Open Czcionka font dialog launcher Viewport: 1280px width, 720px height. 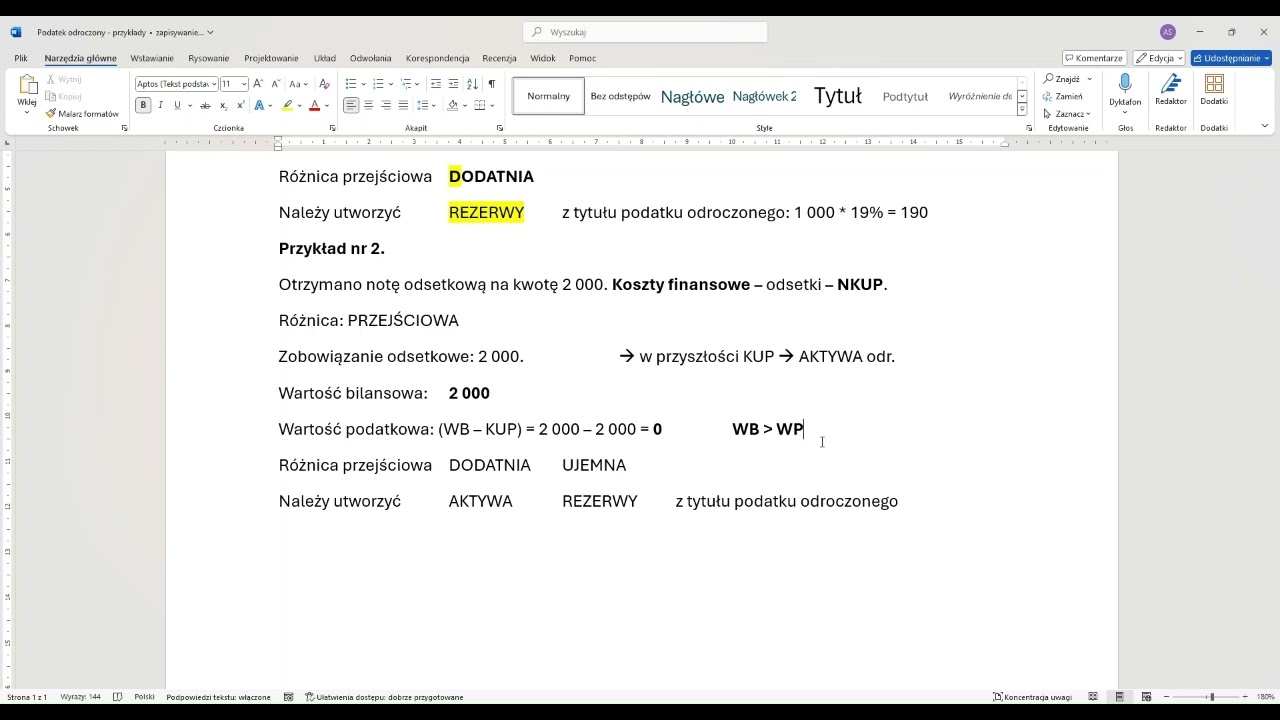[332, 128]
